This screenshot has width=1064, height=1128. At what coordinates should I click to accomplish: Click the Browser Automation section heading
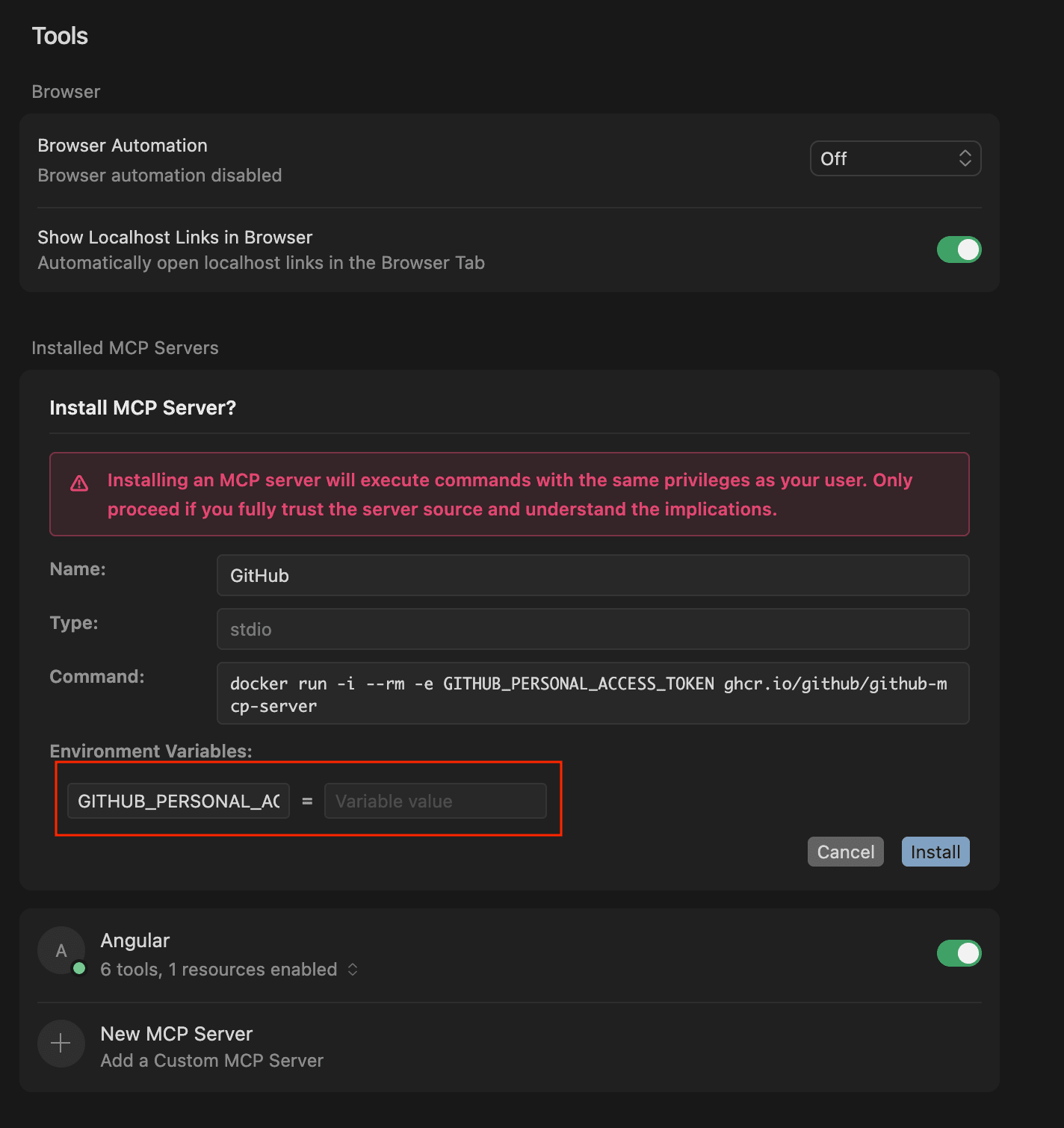[123, 145]
